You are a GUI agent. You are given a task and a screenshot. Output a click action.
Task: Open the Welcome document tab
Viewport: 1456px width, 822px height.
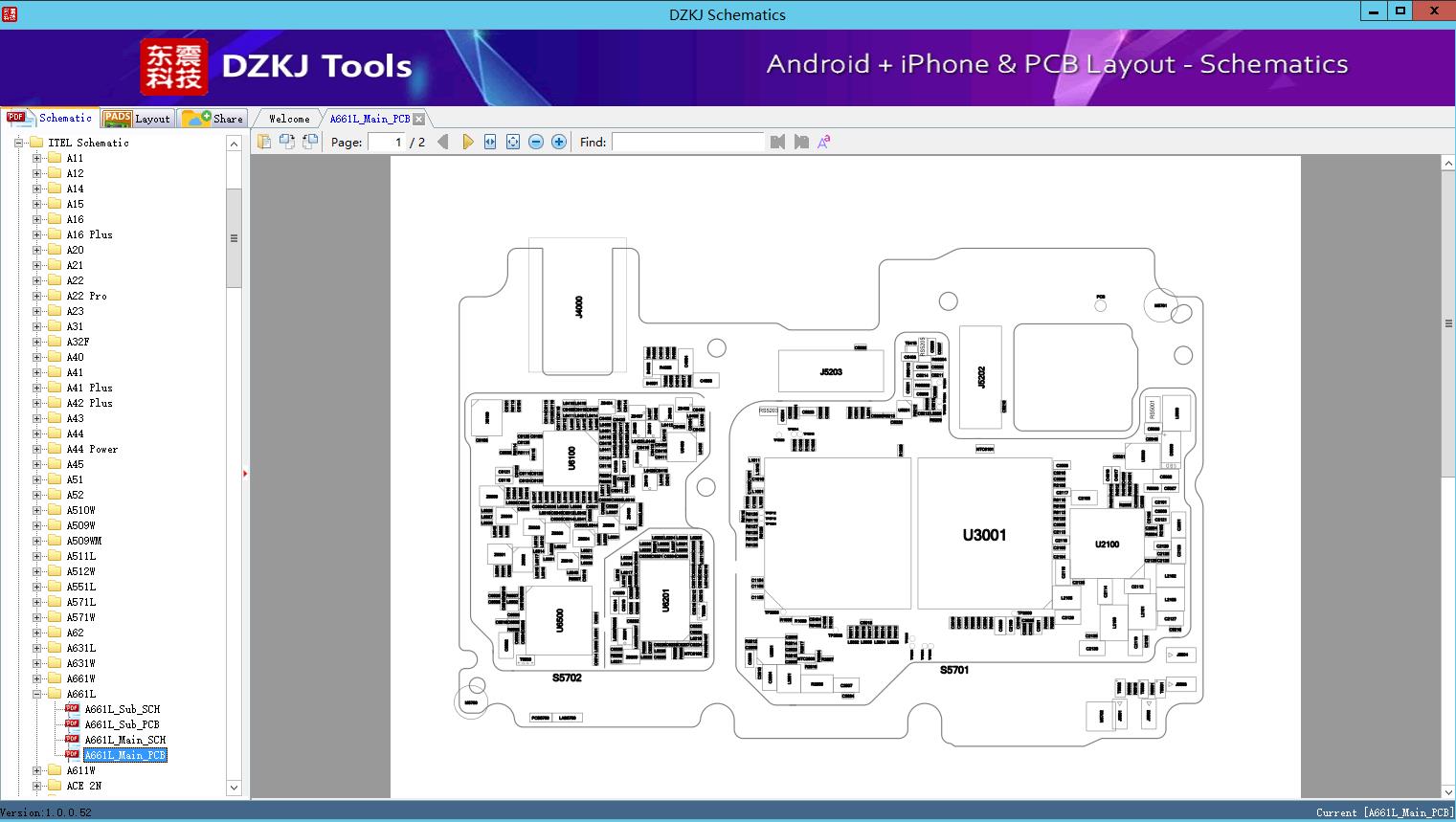pyautogui.click(x=289, y=119)
